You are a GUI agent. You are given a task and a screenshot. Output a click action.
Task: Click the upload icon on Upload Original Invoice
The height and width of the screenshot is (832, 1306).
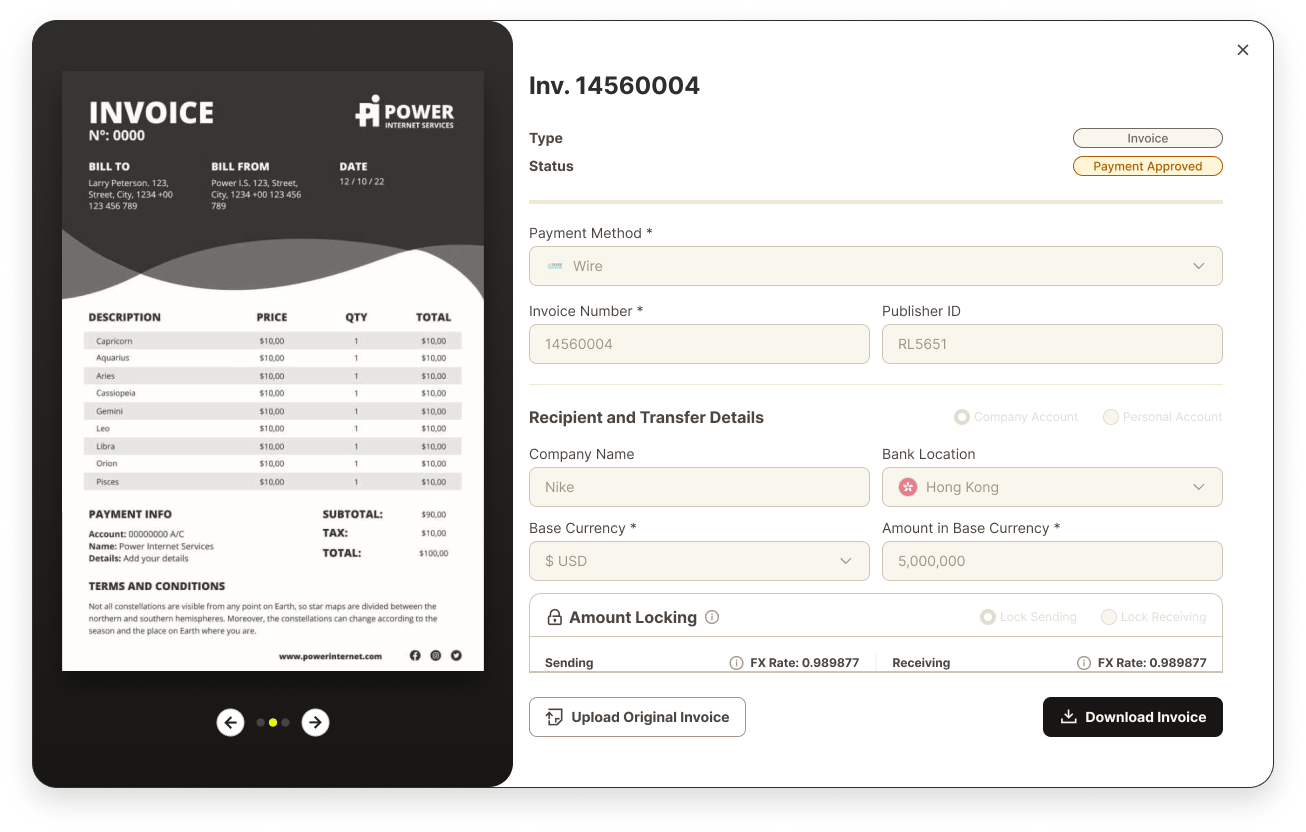tap(554, 716)
